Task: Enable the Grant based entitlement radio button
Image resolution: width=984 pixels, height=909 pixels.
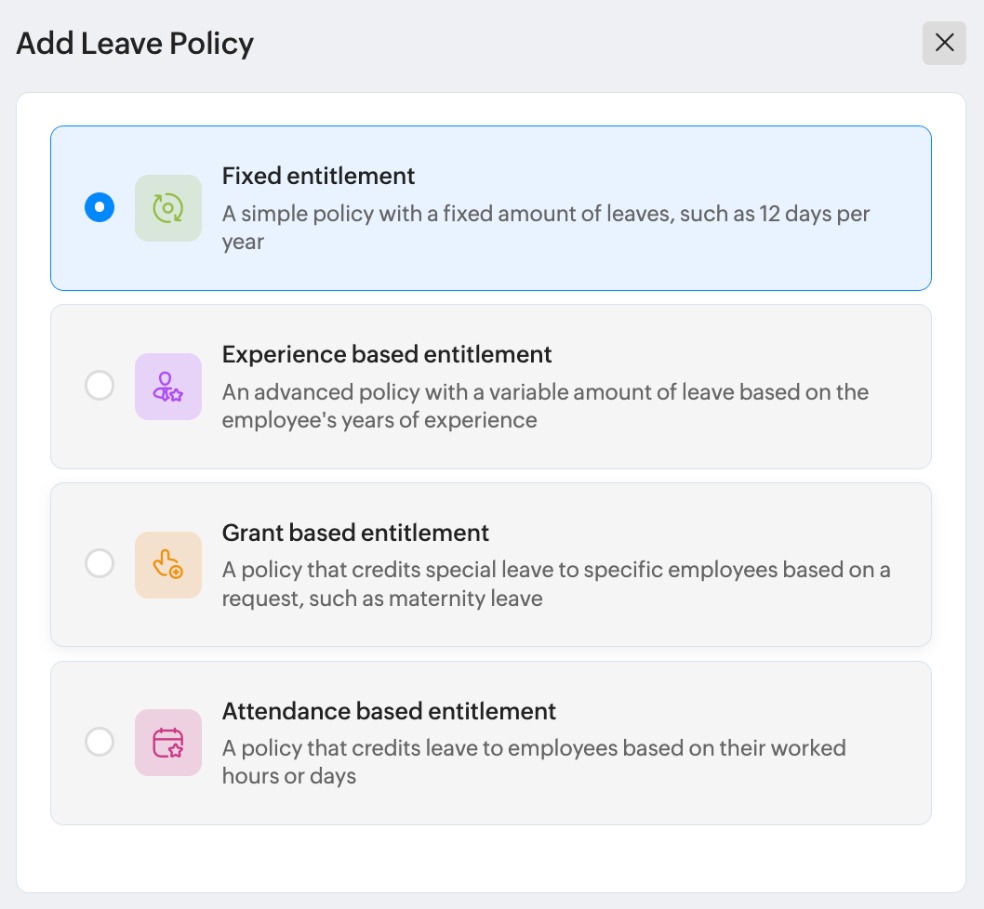Action: [99, 564]
